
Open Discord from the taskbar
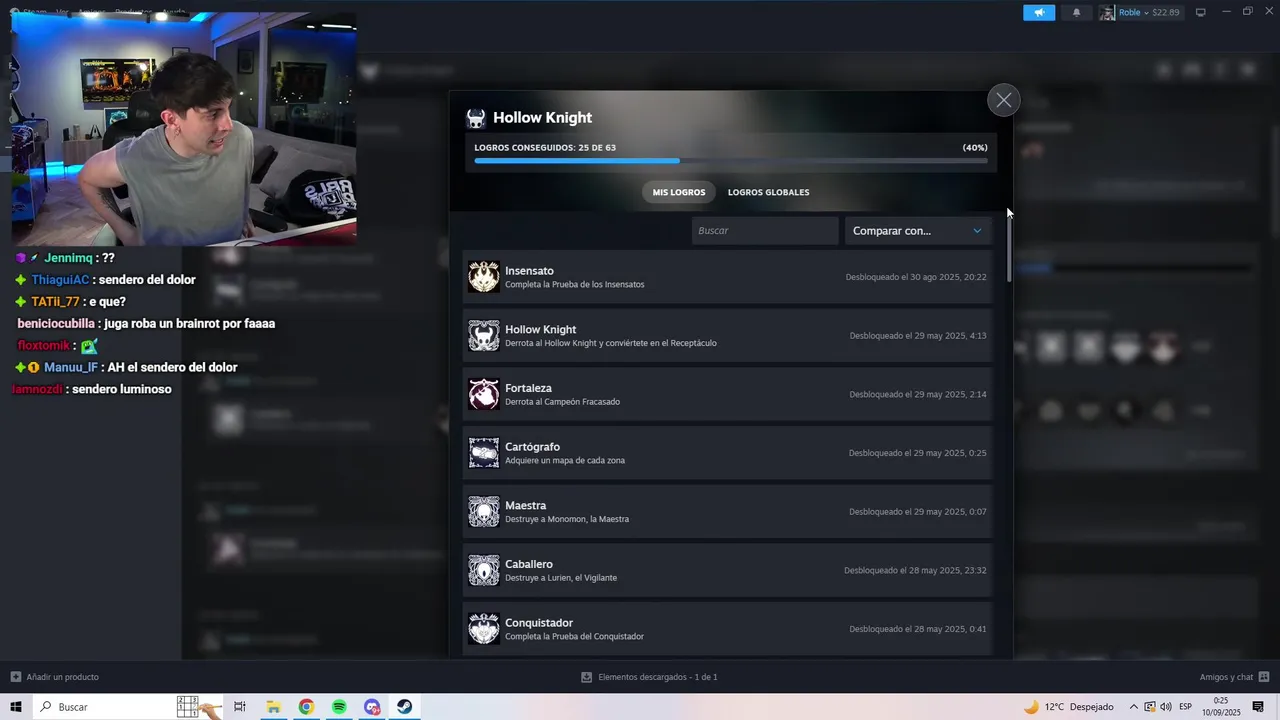click(x=372, y=707)
